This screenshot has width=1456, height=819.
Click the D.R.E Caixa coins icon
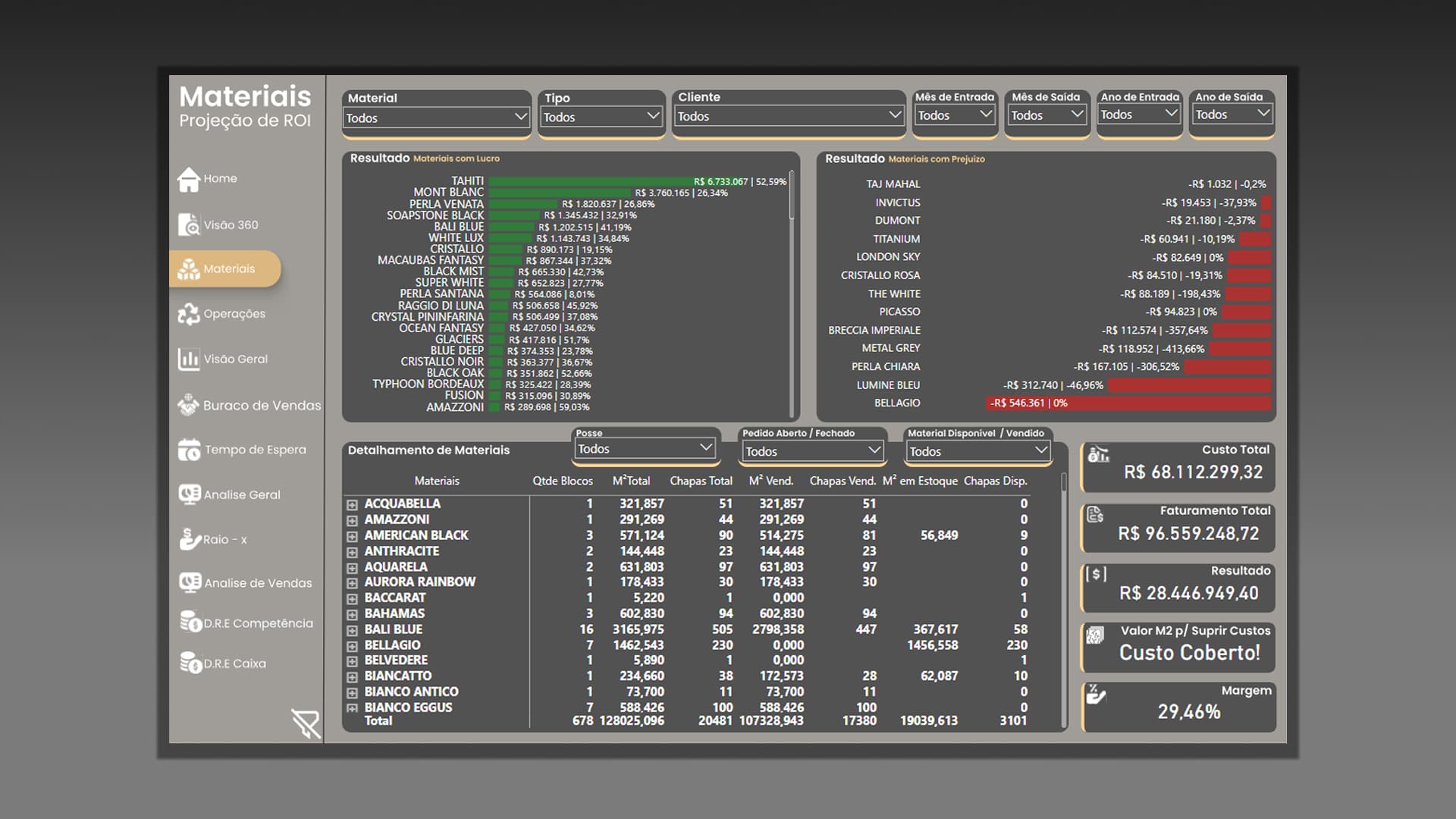click(x=190, y=662)
